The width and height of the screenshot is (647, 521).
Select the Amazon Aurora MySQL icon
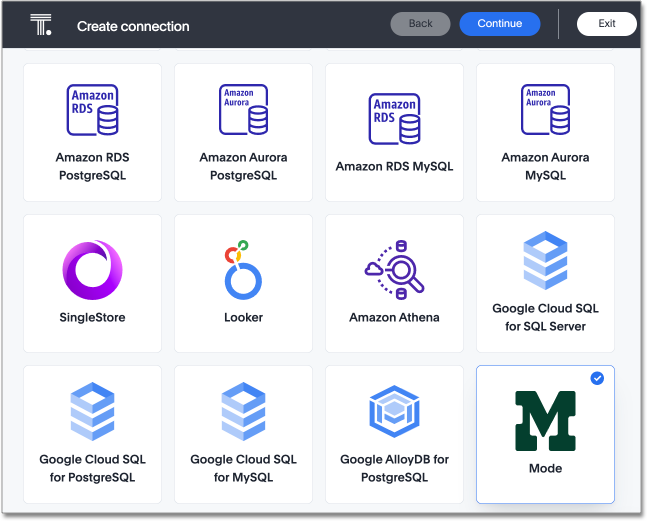[x=545, y=110]
